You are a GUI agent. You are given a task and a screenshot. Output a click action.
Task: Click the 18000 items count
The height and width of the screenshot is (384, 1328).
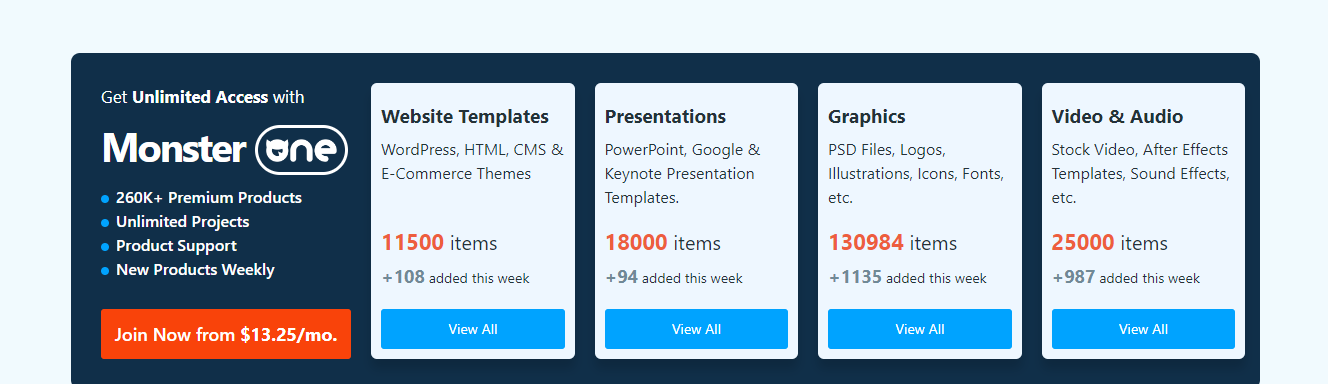click(663, 243)
